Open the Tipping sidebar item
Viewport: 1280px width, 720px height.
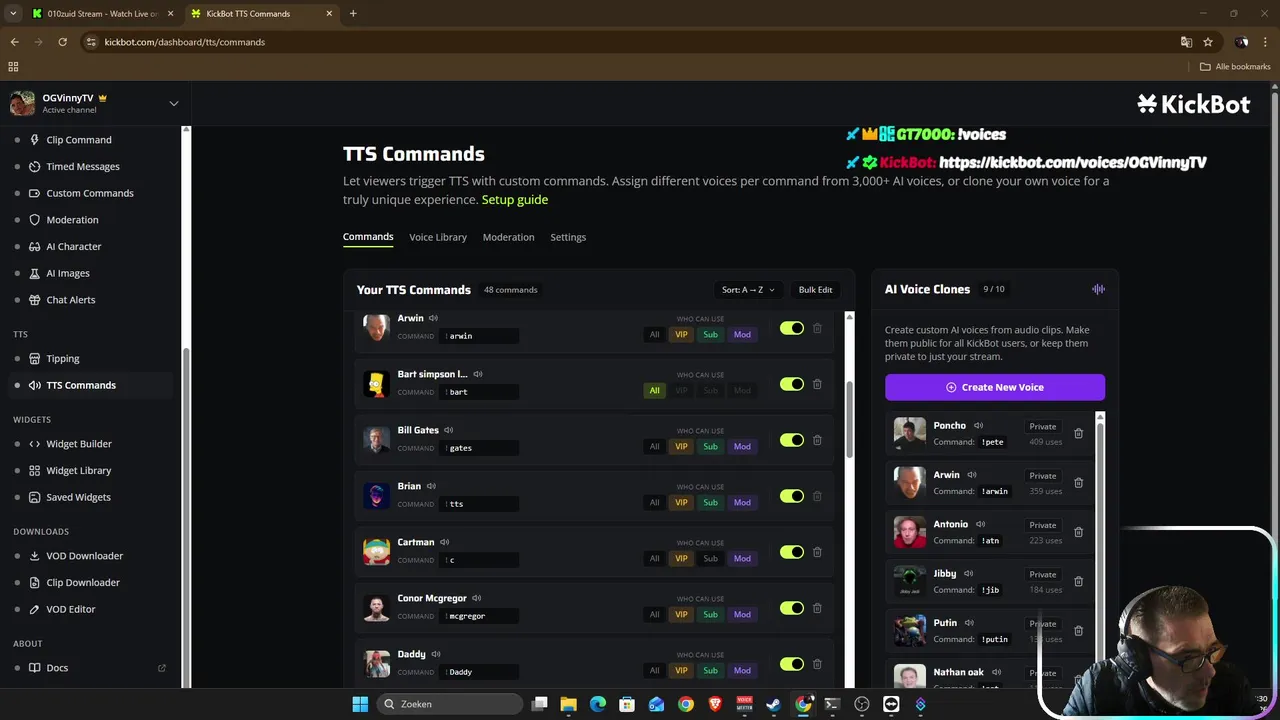(90, 358)
